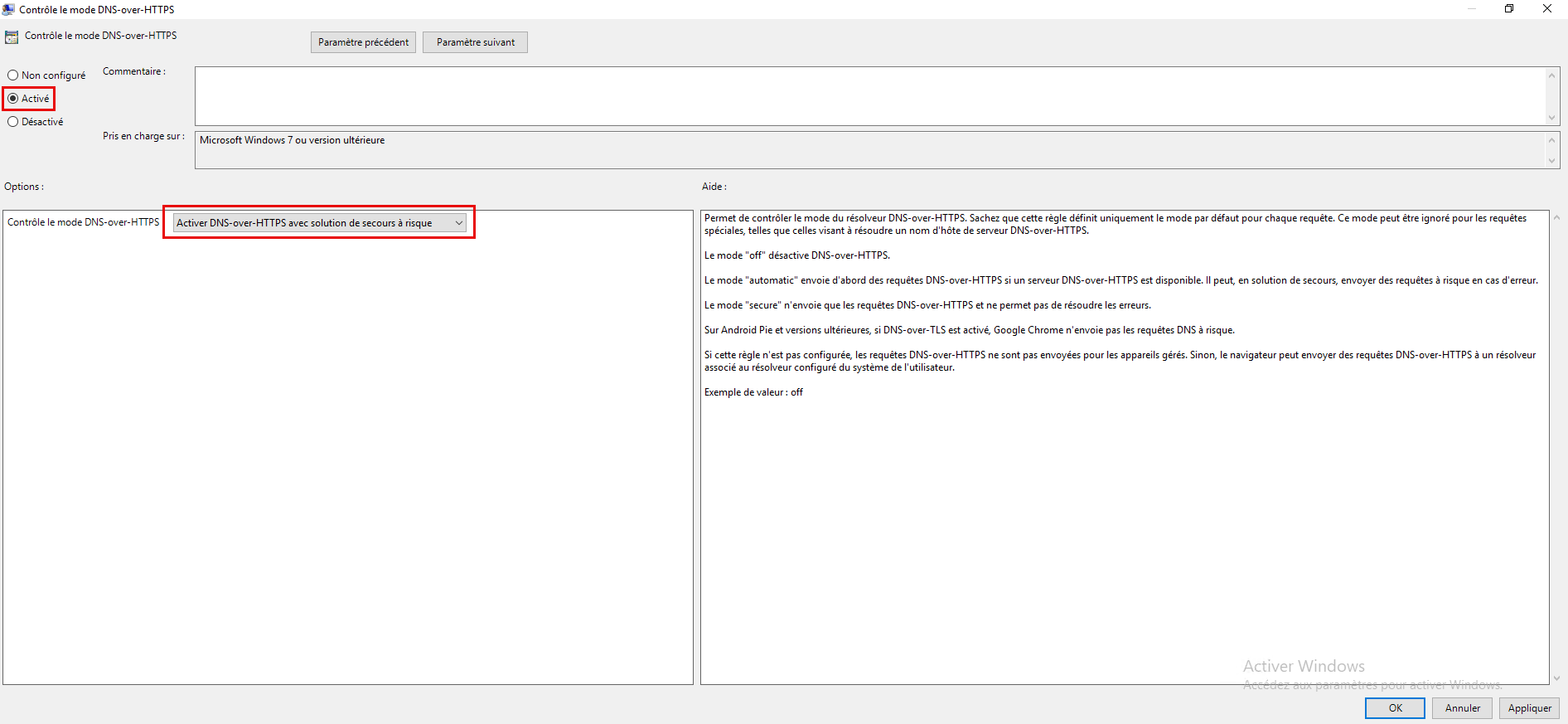Click the 'Contrôle le mode DNS-over-HTTPS' option label
The image size is (1568, 724).
[x=83, y=222]
